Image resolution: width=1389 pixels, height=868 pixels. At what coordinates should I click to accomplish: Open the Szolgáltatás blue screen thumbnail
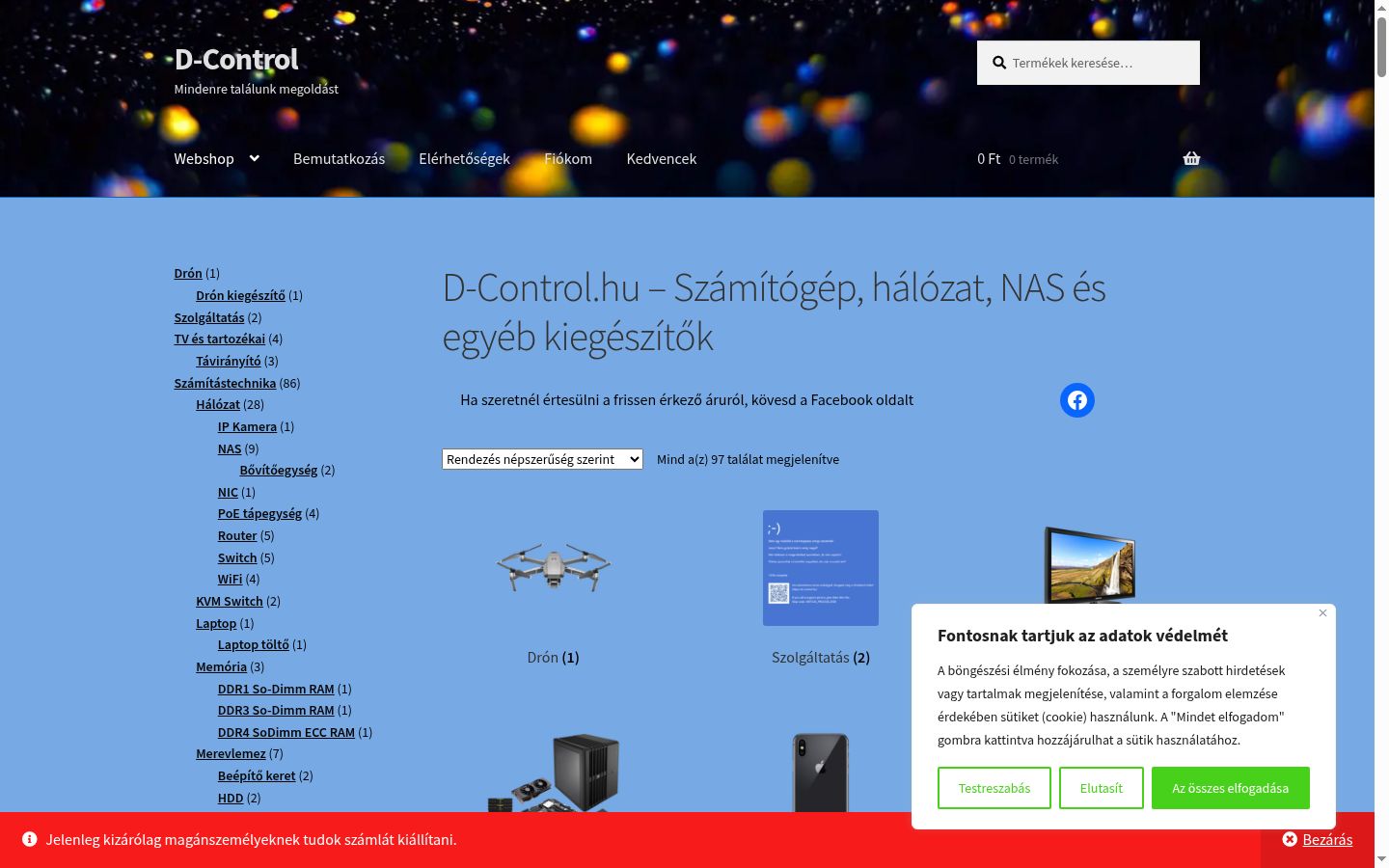click(821, 568)
